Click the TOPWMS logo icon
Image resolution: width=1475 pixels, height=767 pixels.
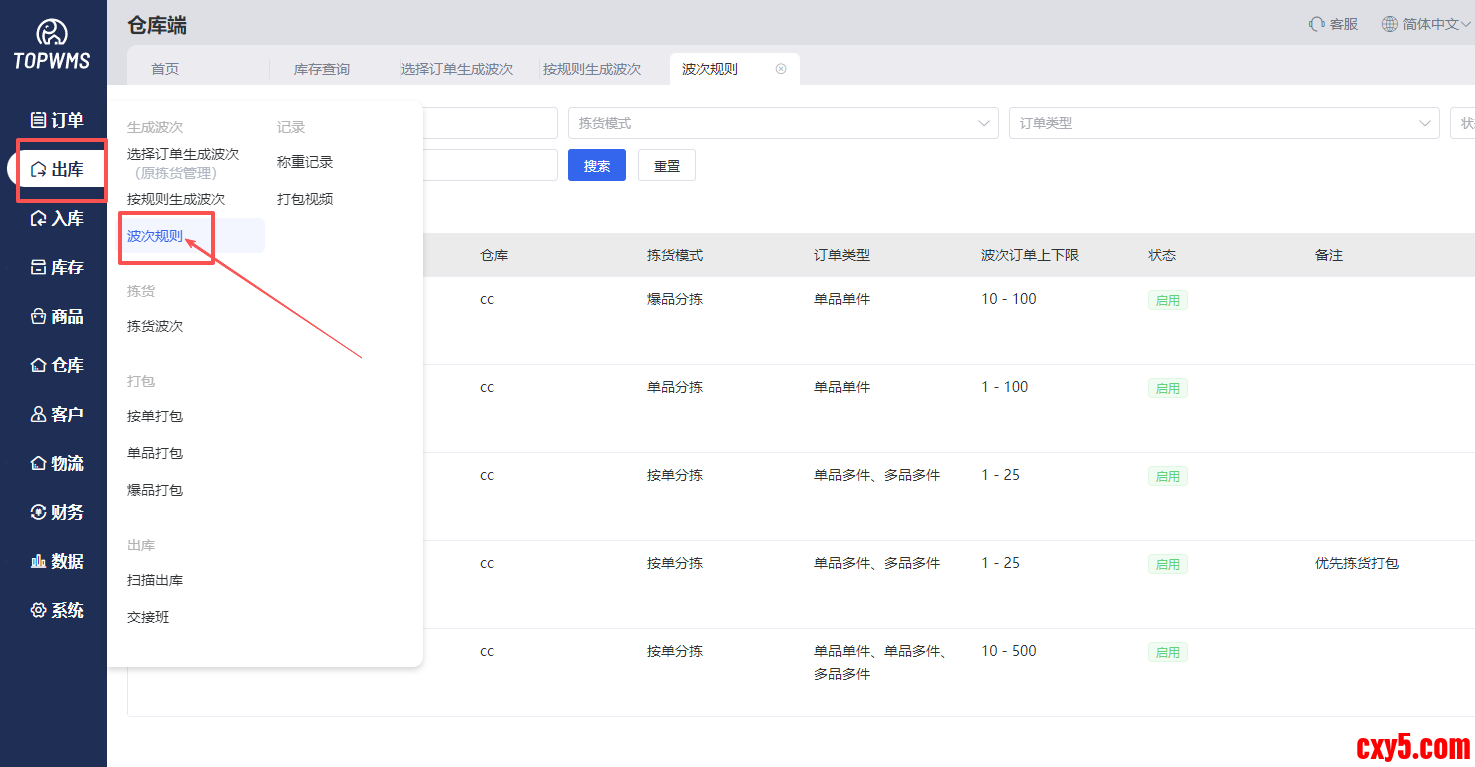pyautogui.click(x=52, y=33)
